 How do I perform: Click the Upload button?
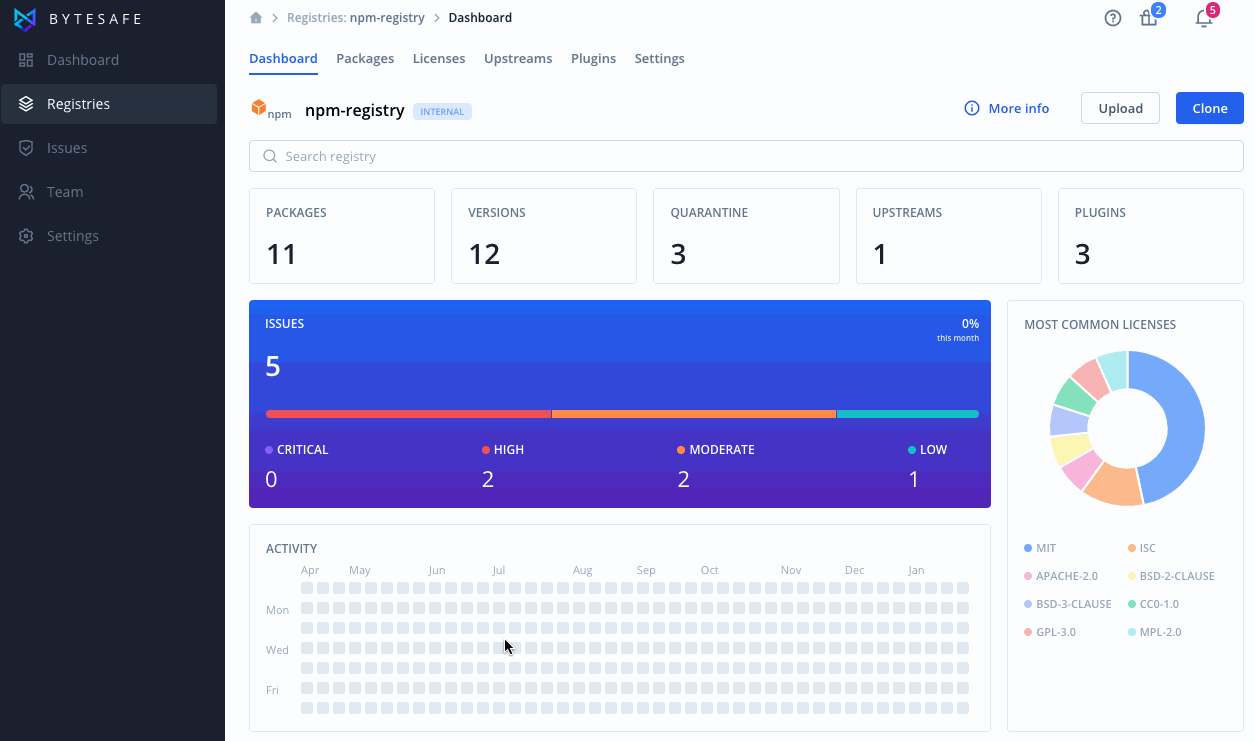(1120, 108)
